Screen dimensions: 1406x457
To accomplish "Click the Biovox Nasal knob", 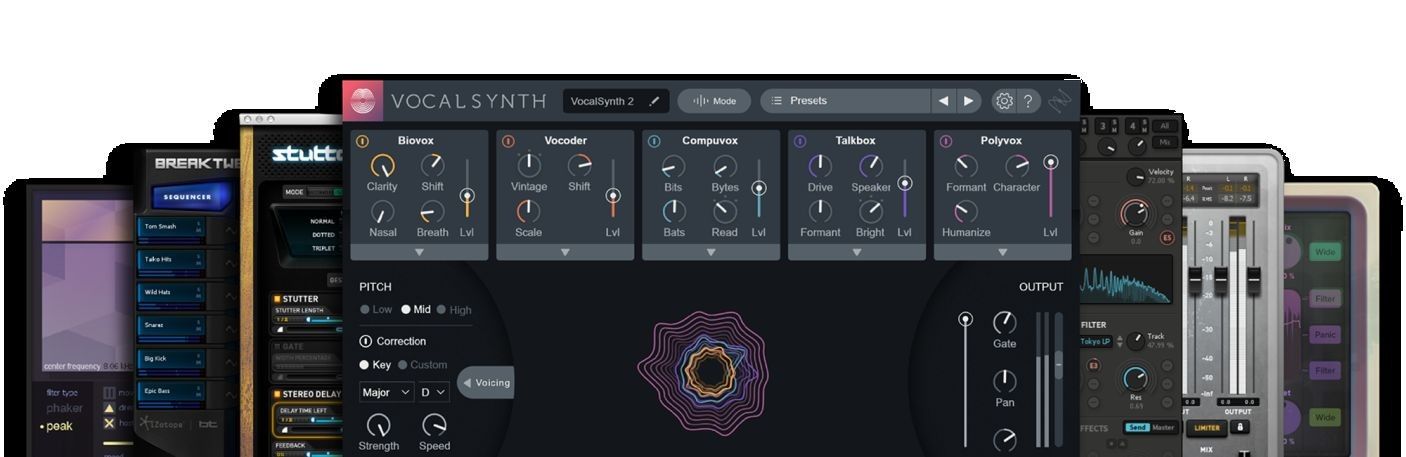I will (x=382, y=212).
